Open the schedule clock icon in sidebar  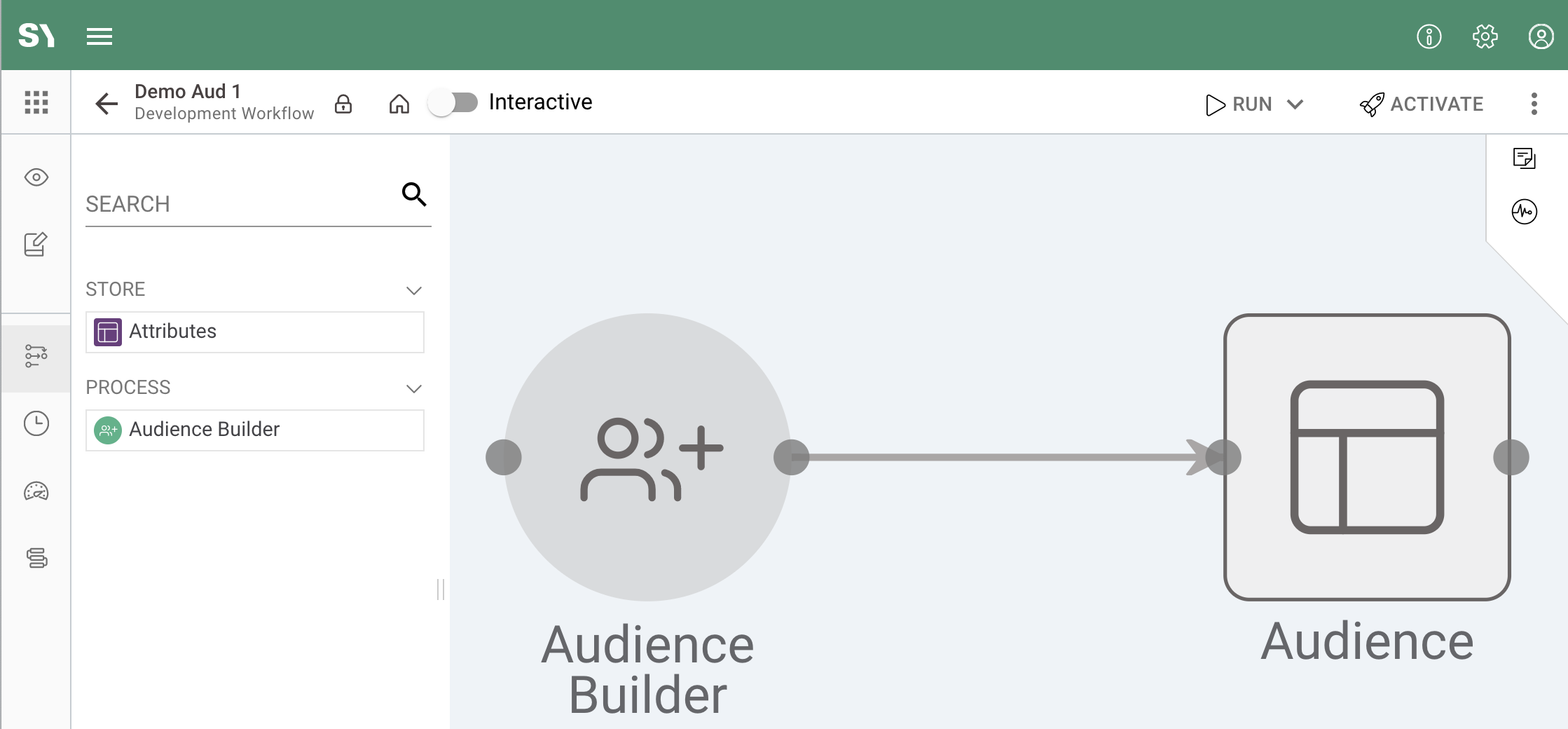(36, 423)
